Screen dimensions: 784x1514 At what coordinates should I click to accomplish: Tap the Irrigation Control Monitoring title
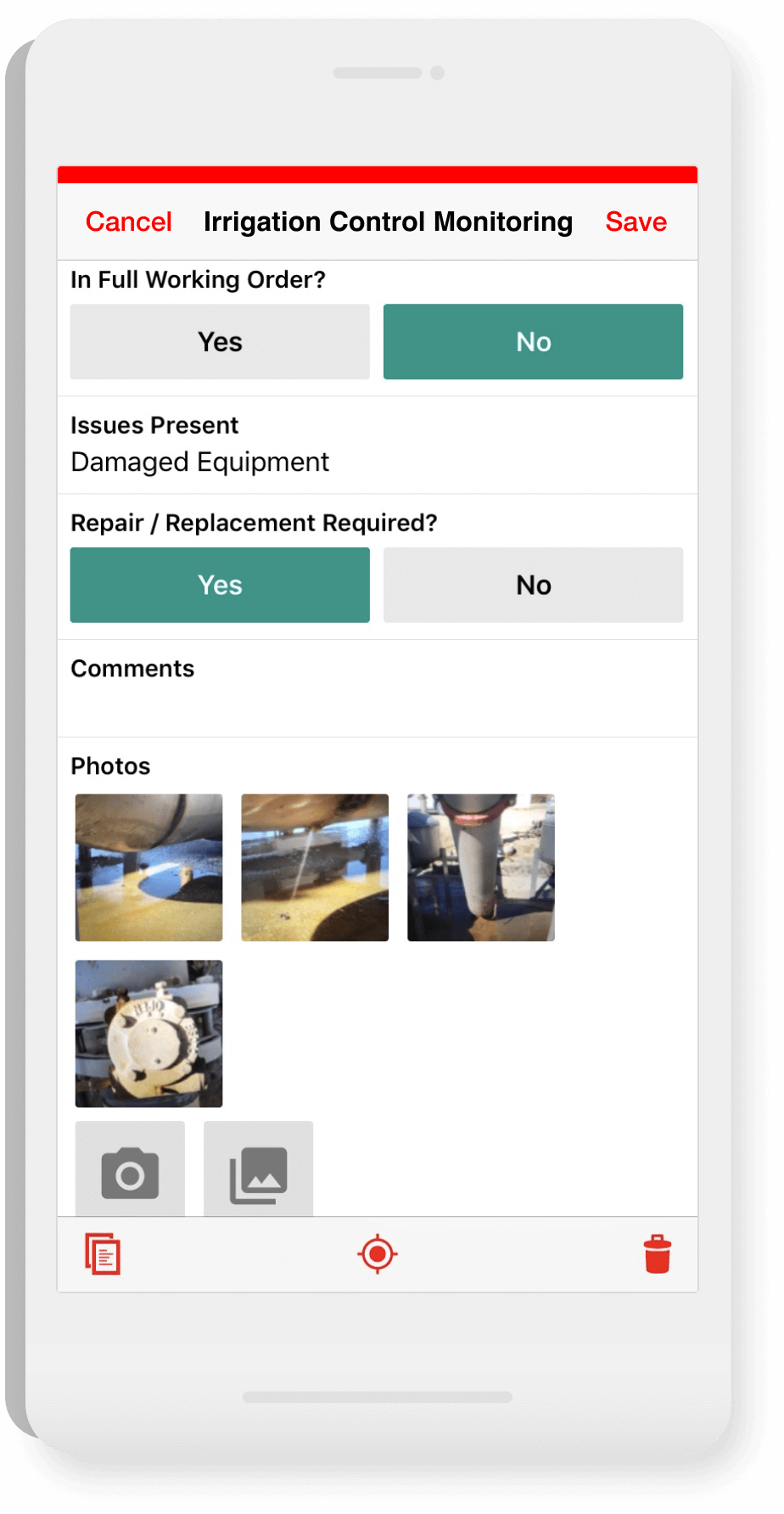tap(389, 222)
